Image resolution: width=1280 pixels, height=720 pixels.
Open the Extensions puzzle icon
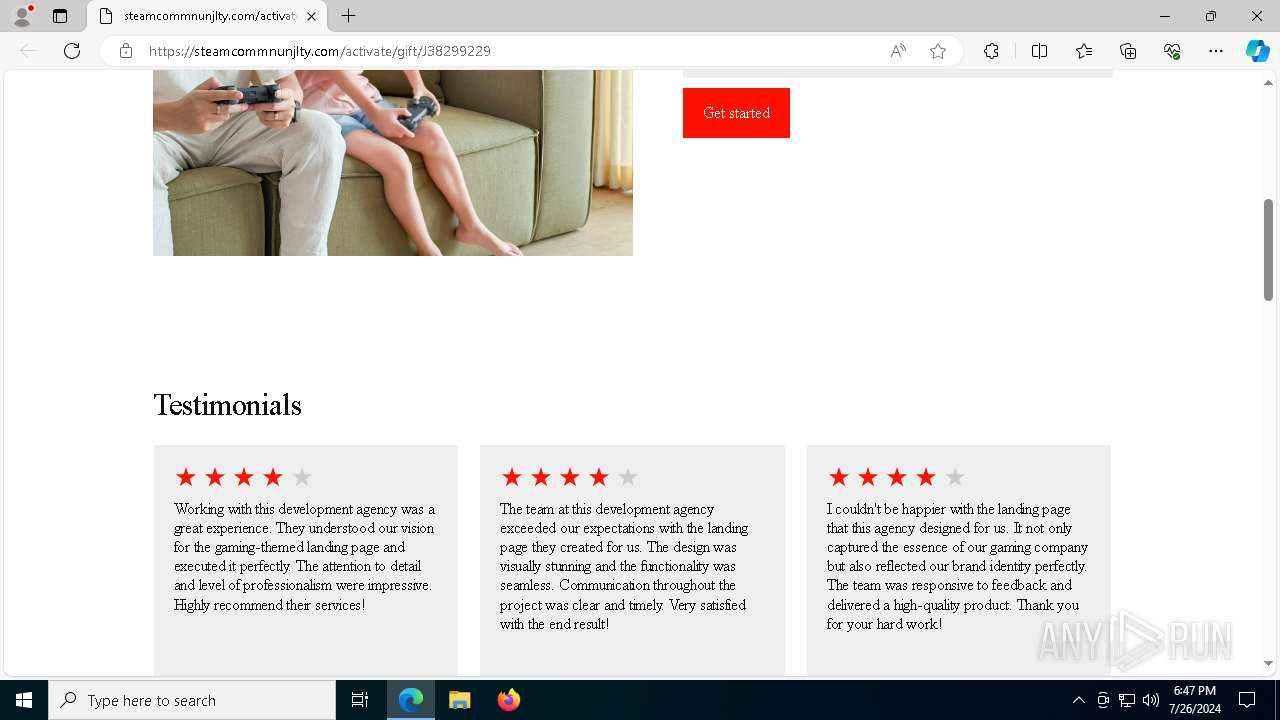point(991,51)
